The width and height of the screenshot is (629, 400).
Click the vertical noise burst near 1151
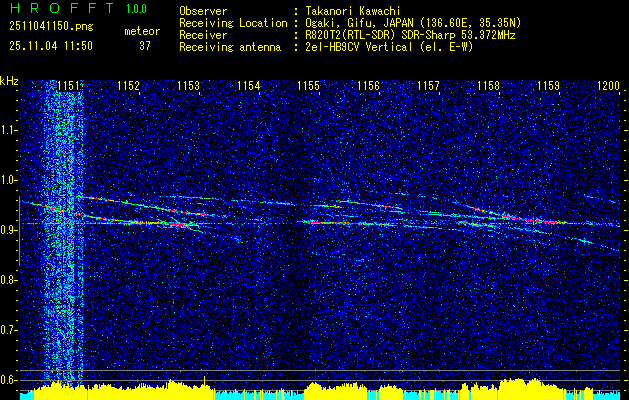63,233
